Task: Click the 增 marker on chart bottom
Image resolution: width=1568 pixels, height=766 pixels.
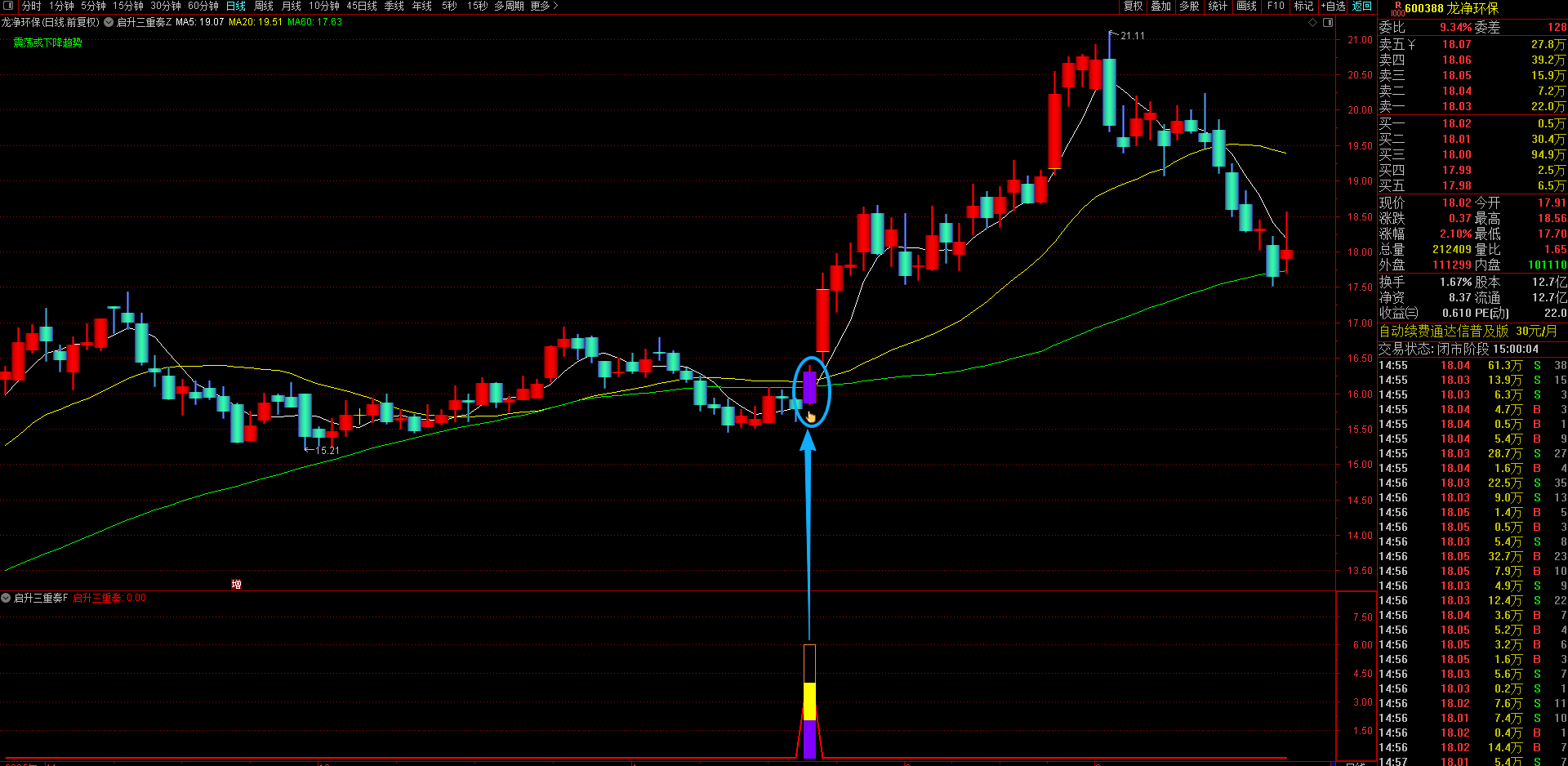Action: coord(236,584)
